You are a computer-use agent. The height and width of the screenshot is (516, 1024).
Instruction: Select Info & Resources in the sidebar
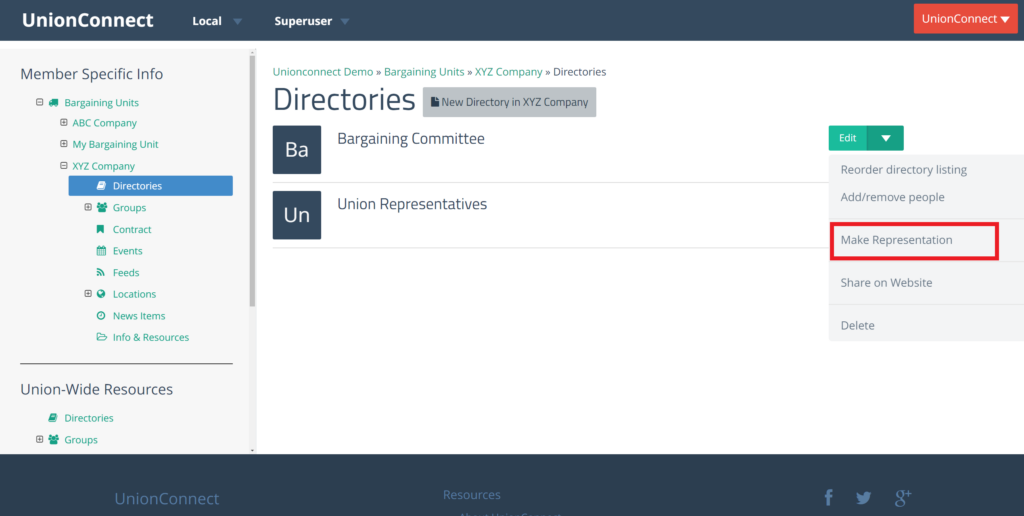pyautogui.click(x=151, y=337)
